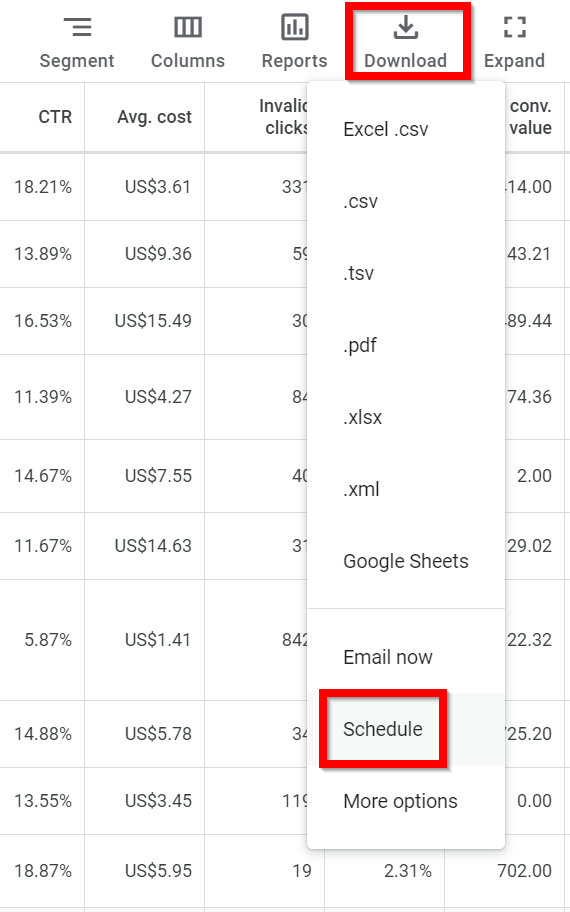The image size is (570, 912).
Task: Click the Download arrow icon
Action: (405, 27)
